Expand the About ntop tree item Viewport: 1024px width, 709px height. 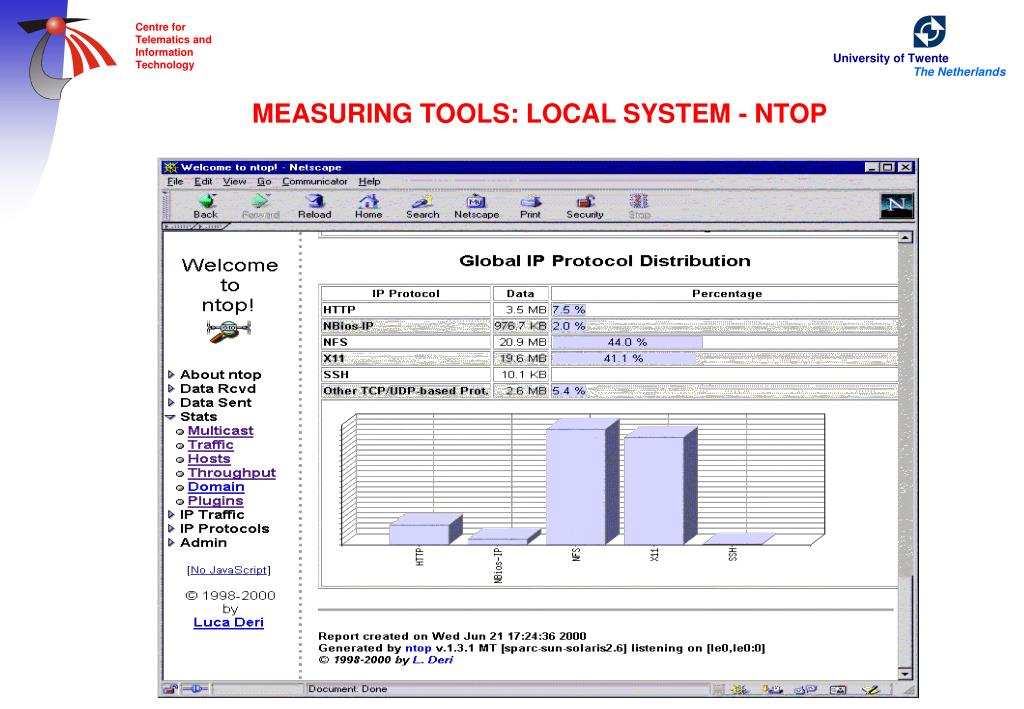click(171, 375)
